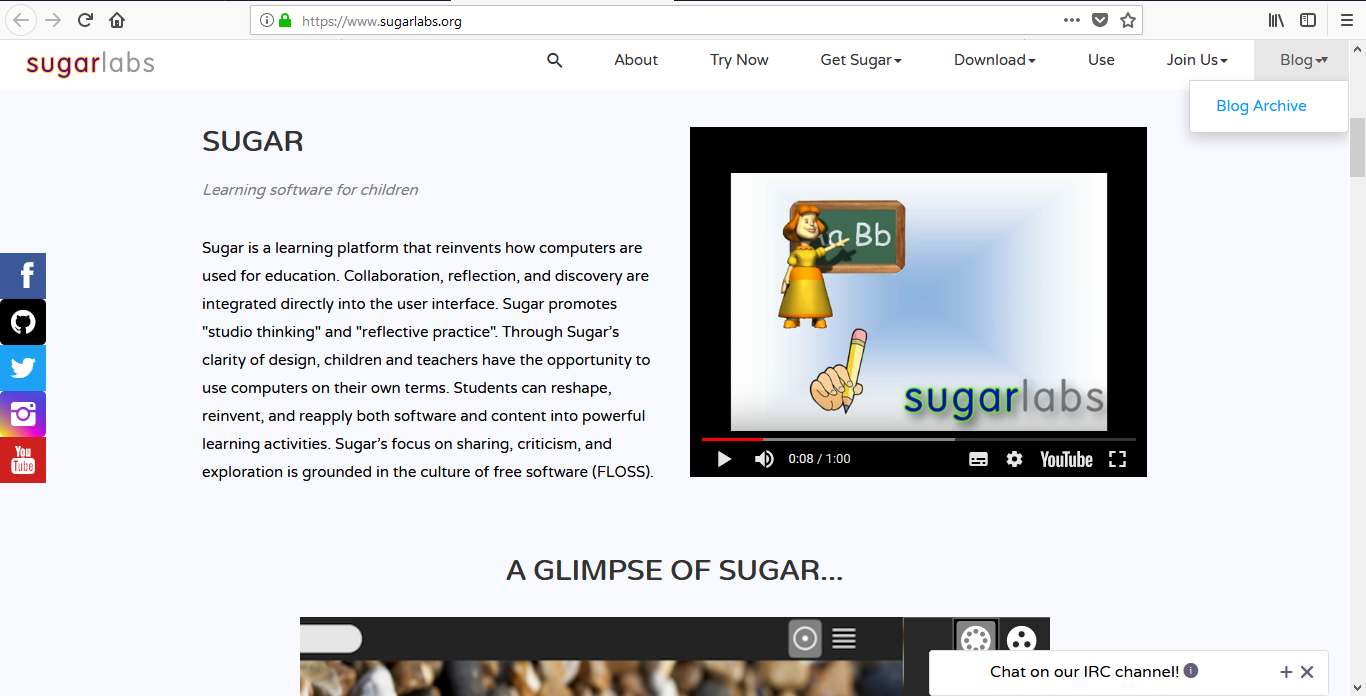
Task: Visit Instagram via the sidebar icon
Action: tap(22, 413)
